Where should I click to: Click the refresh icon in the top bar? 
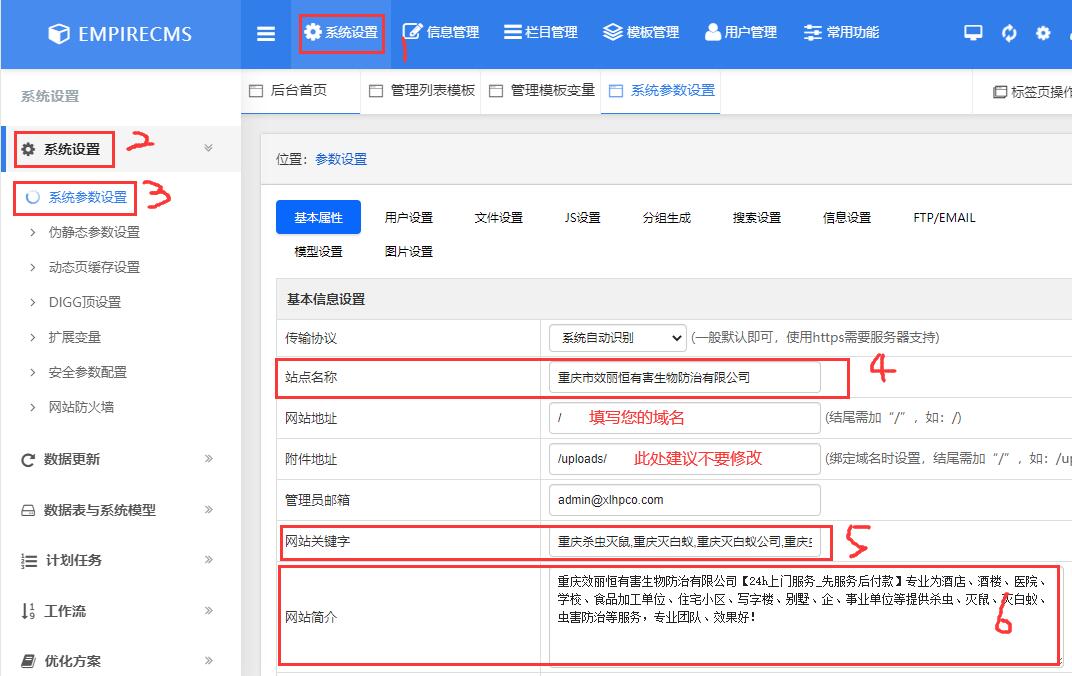click(x=1008, y=31)
